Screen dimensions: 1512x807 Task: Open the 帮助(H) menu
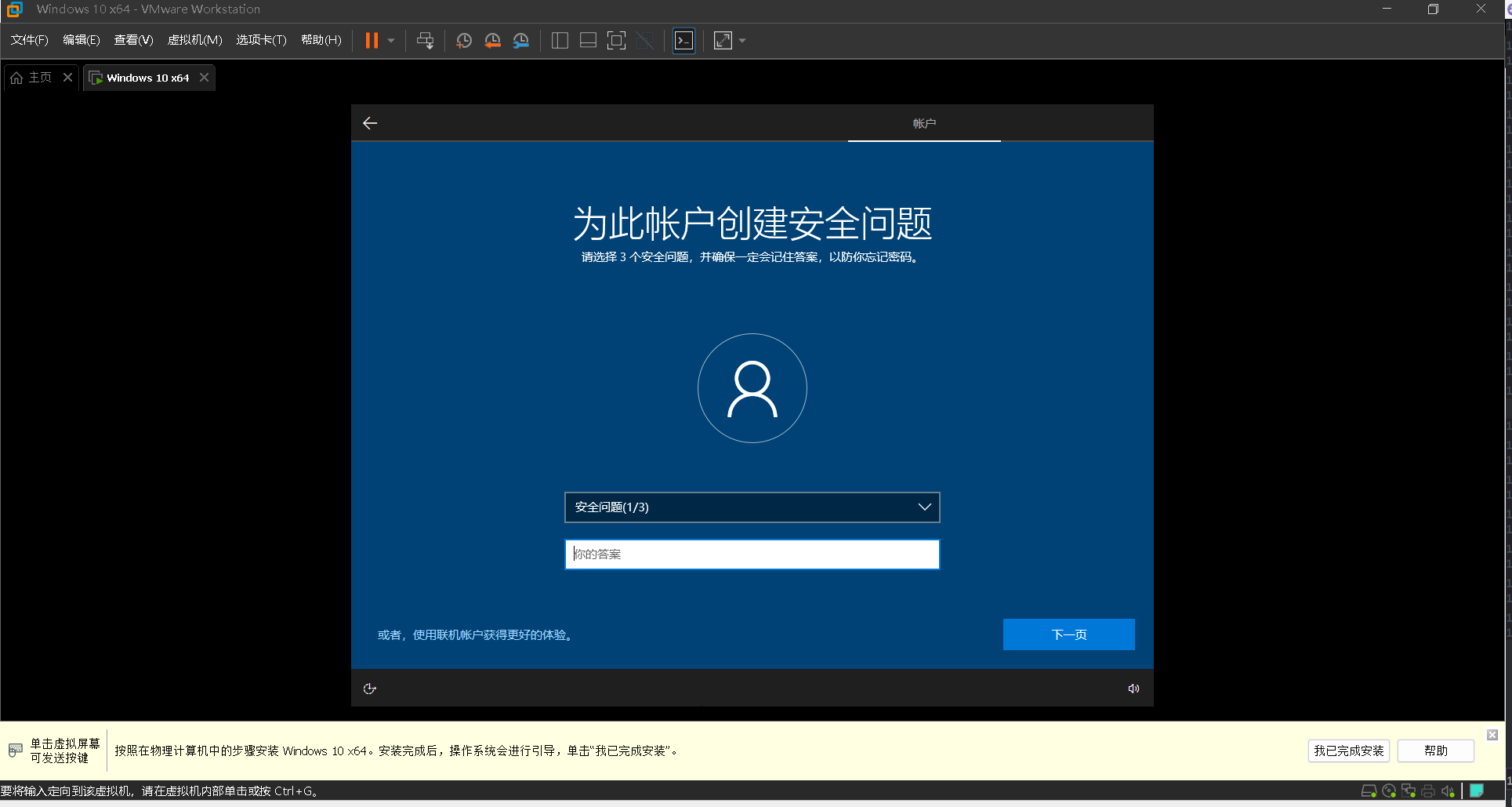321,40
